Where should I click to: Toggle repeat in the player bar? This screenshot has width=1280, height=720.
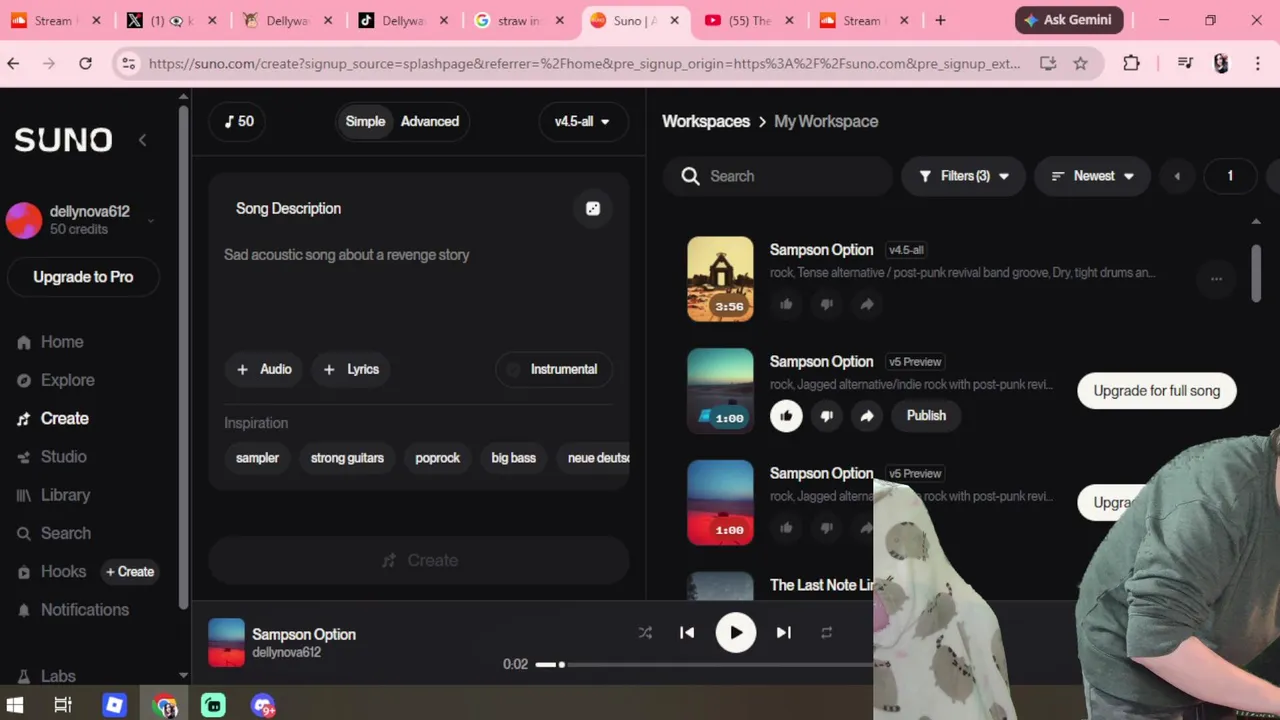(x=826, y=633)
